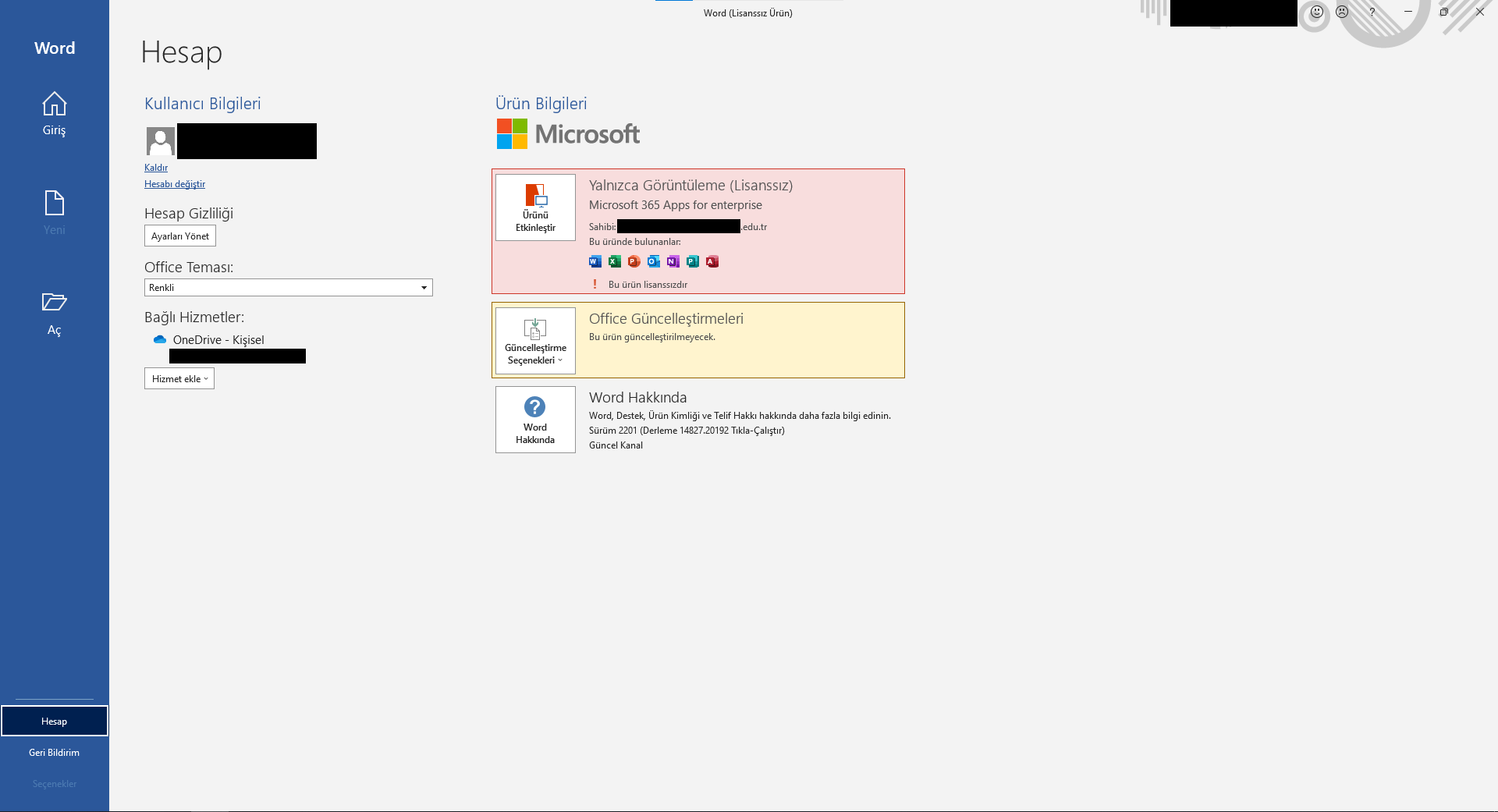Image resolution: width=1498 pixels, height=812 pixels.
Task: Click the Access app icon under included products
Action: coord(712,261)
